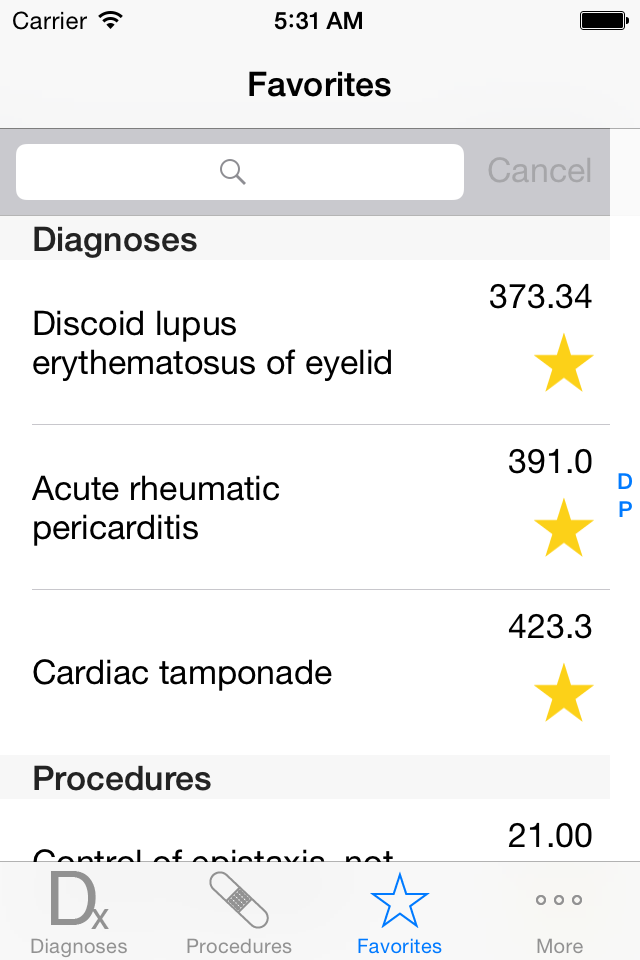Unfavorite Discoid lupus erythematosus star
The image size is (640, 960).
click(x=563, y=362)
